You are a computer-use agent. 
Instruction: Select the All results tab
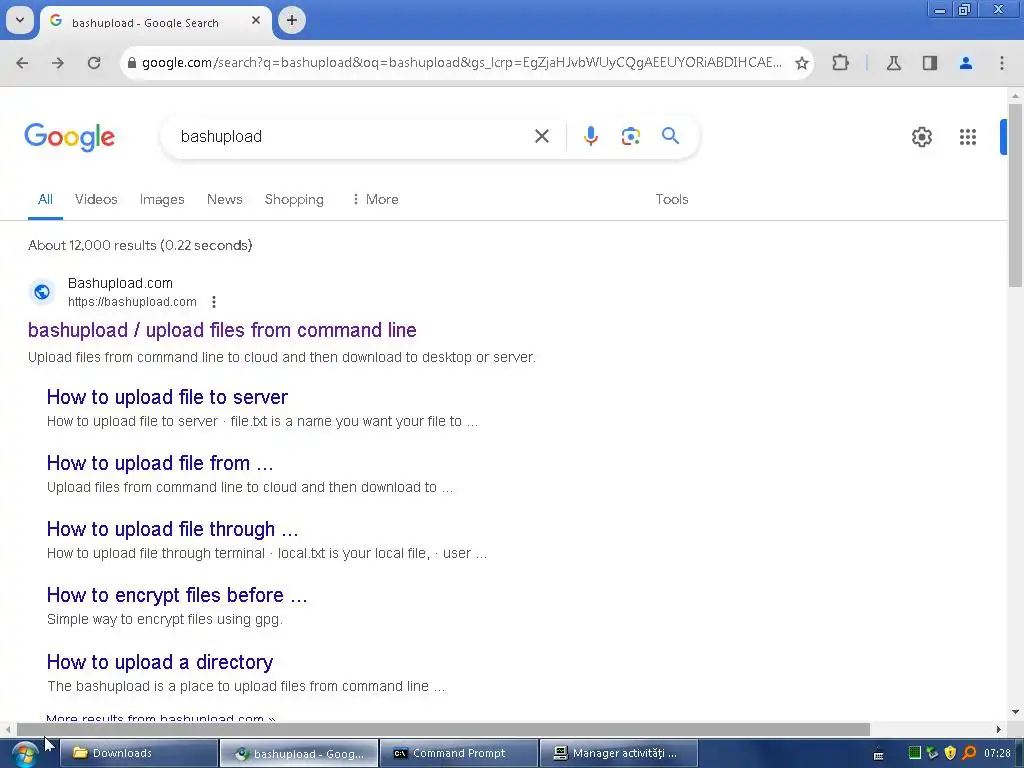click(45, 199)
